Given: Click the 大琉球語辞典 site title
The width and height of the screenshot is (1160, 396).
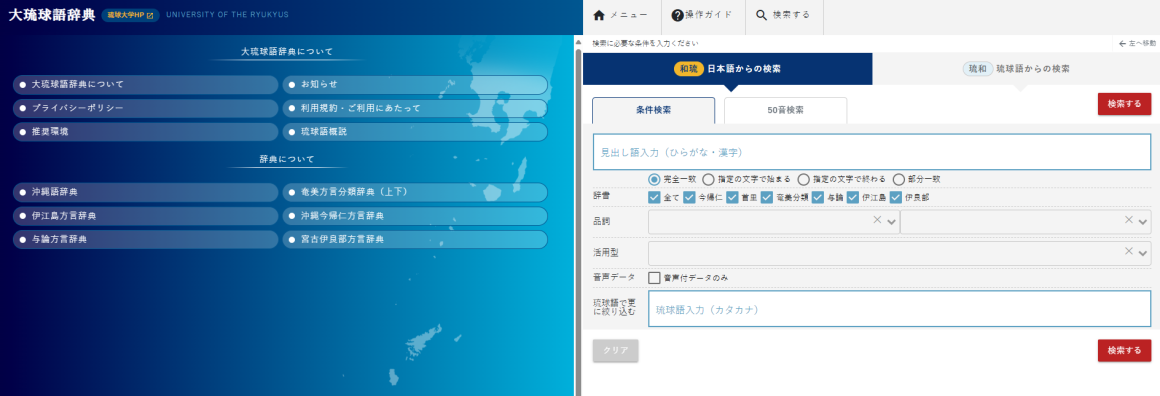Looking at the screenshot, I should tap(51, 16).
